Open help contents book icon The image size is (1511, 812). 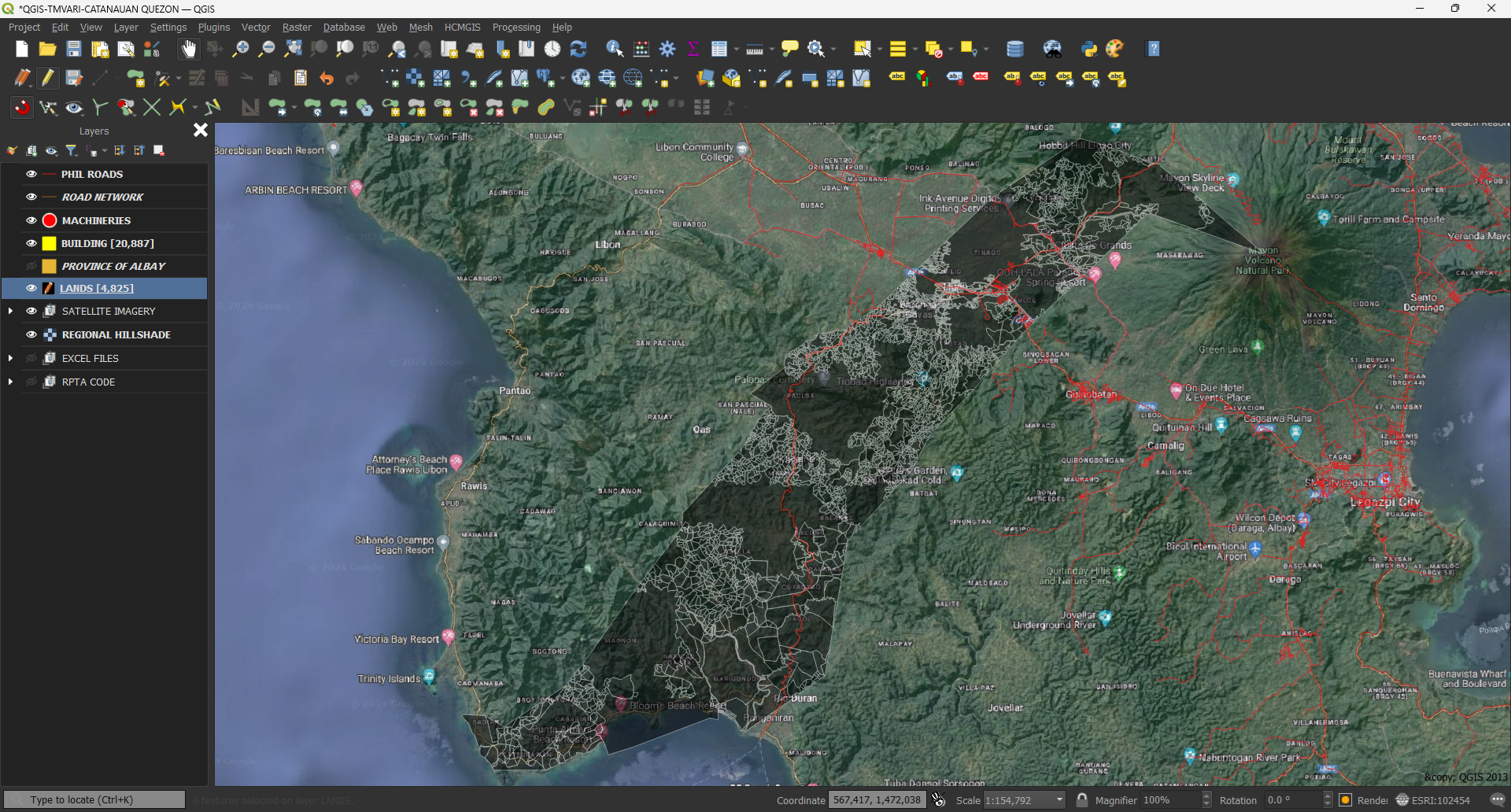pyautogui.click(x=1154, y=49)
